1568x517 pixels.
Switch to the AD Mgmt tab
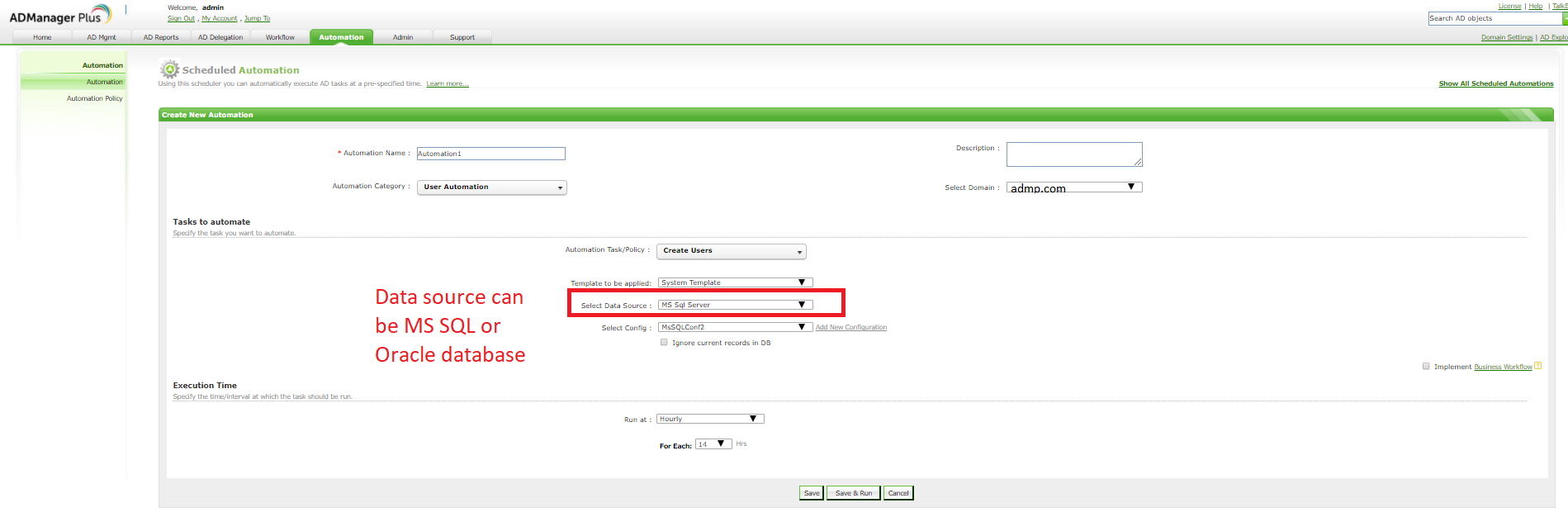click(x=102, y=37)
